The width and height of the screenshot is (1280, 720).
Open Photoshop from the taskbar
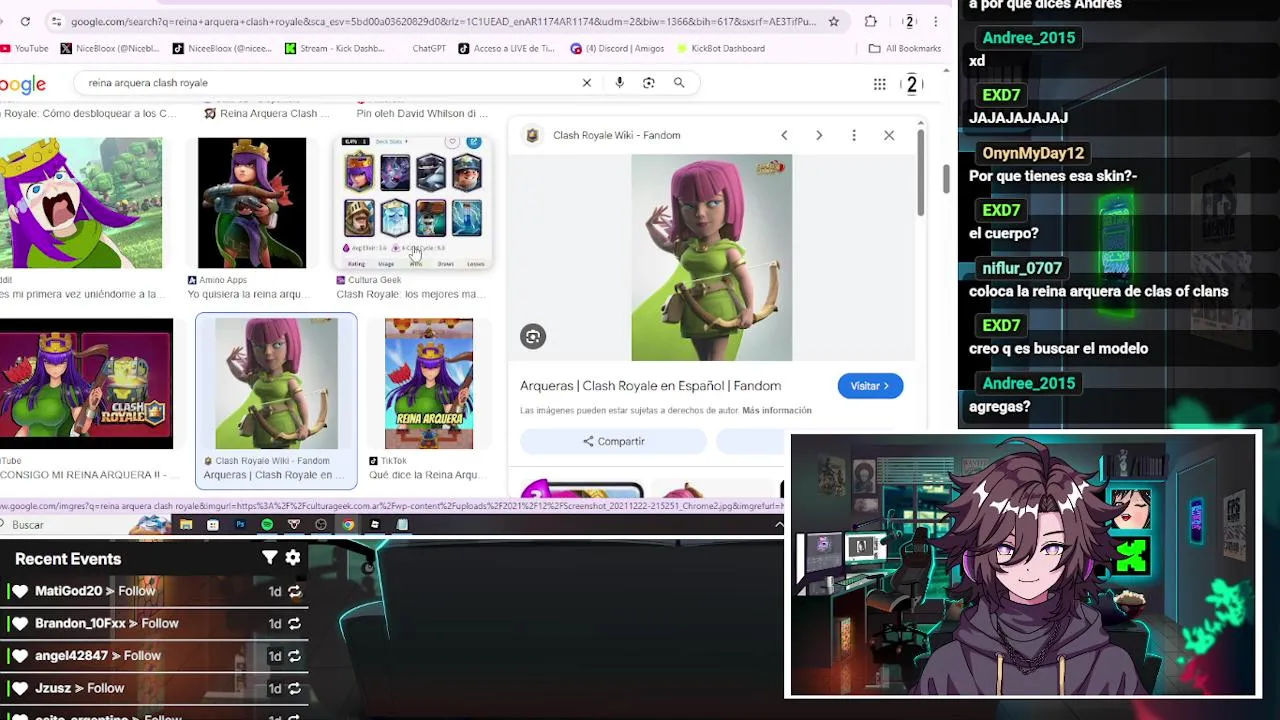click(x=240, y=524)
